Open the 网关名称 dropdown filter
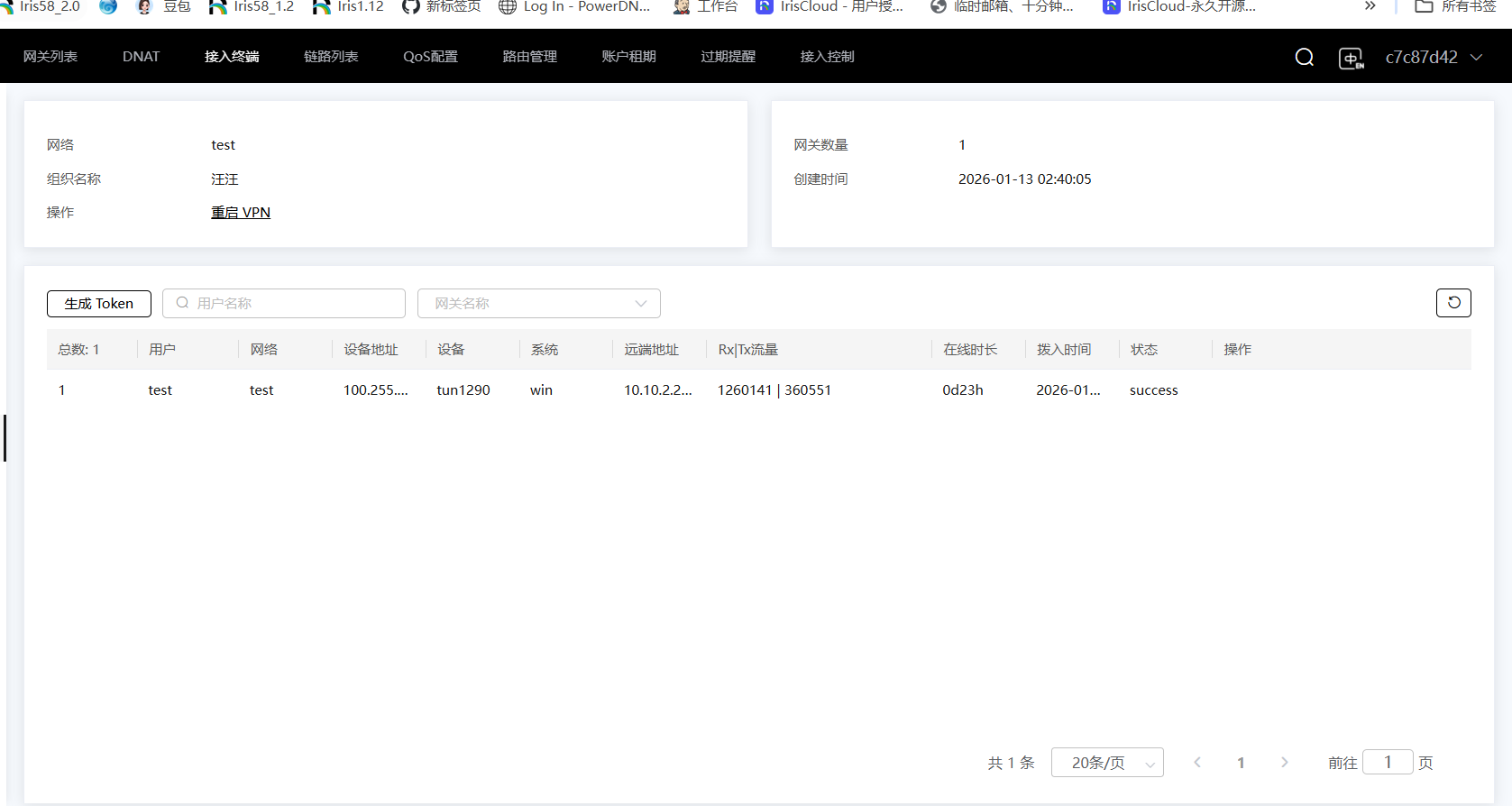 [539, 303]
